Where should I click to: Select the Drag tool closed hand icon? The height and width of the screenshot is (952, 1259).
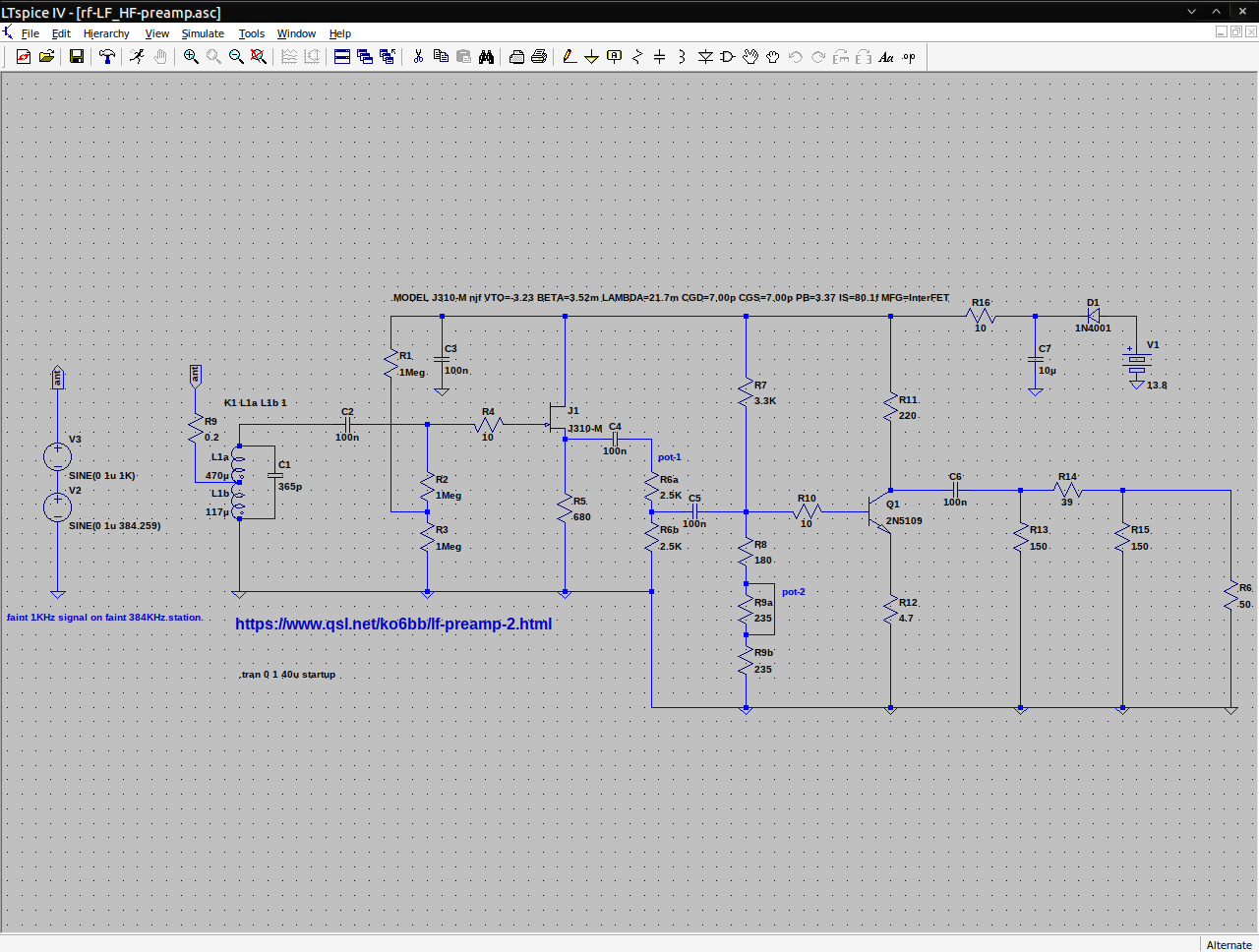point(773,57)
